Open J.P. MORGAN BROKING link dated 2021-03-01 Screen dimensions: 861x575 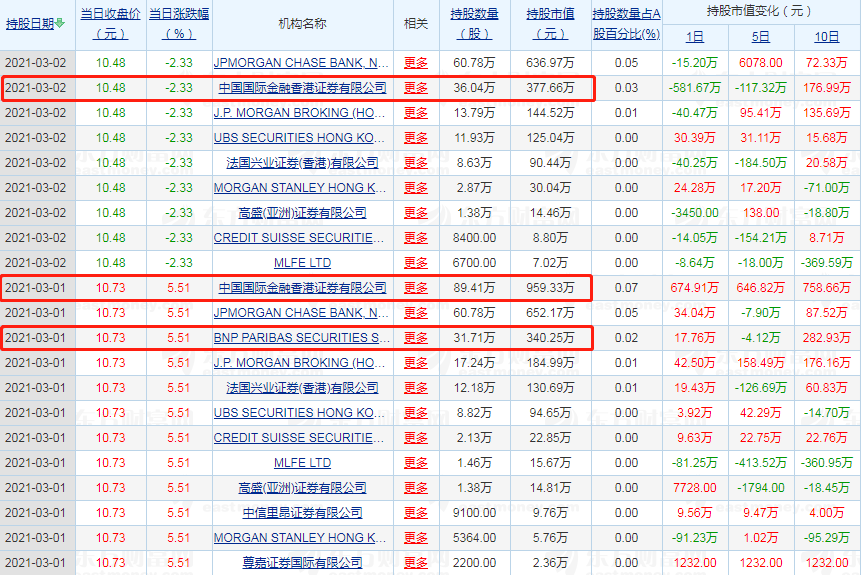(301, 362)
